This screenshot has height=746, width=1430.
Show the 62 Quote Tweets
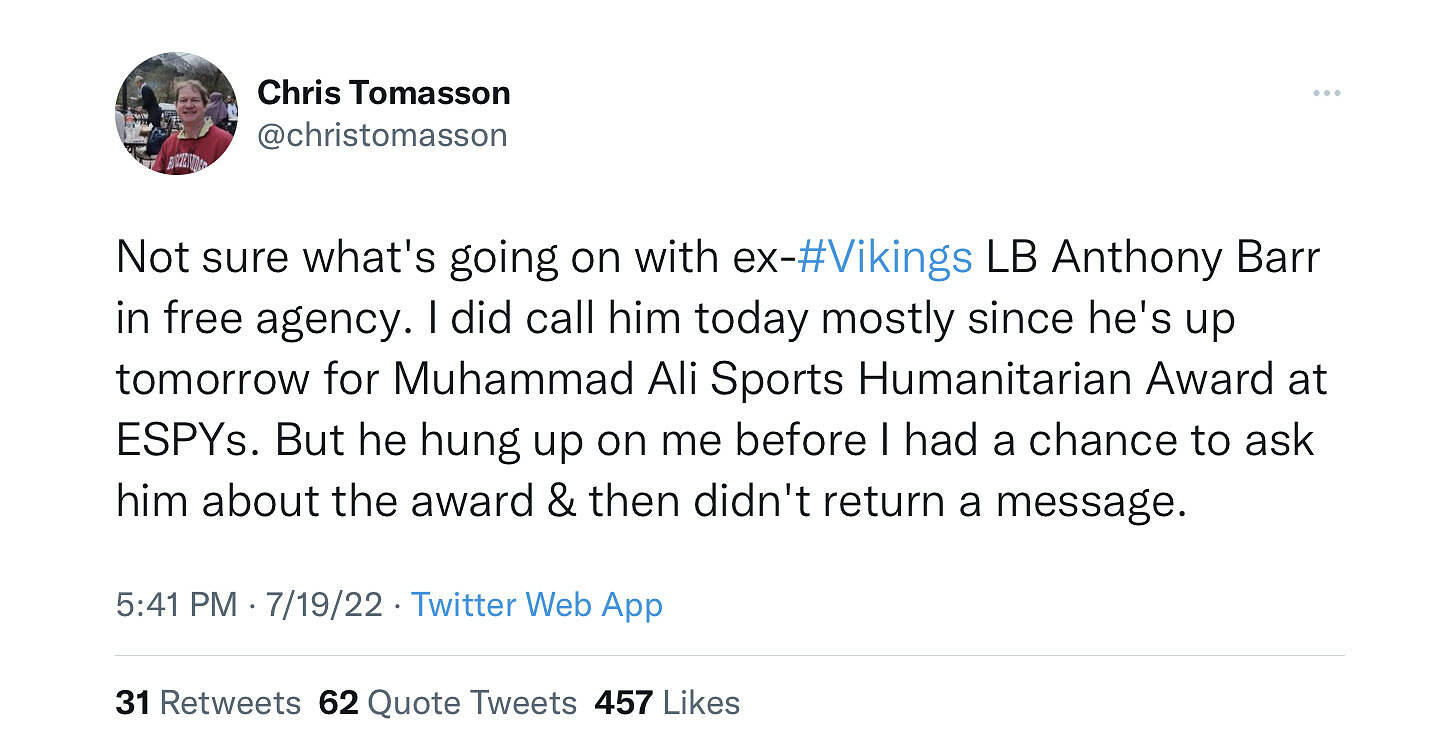coord(447,702)
